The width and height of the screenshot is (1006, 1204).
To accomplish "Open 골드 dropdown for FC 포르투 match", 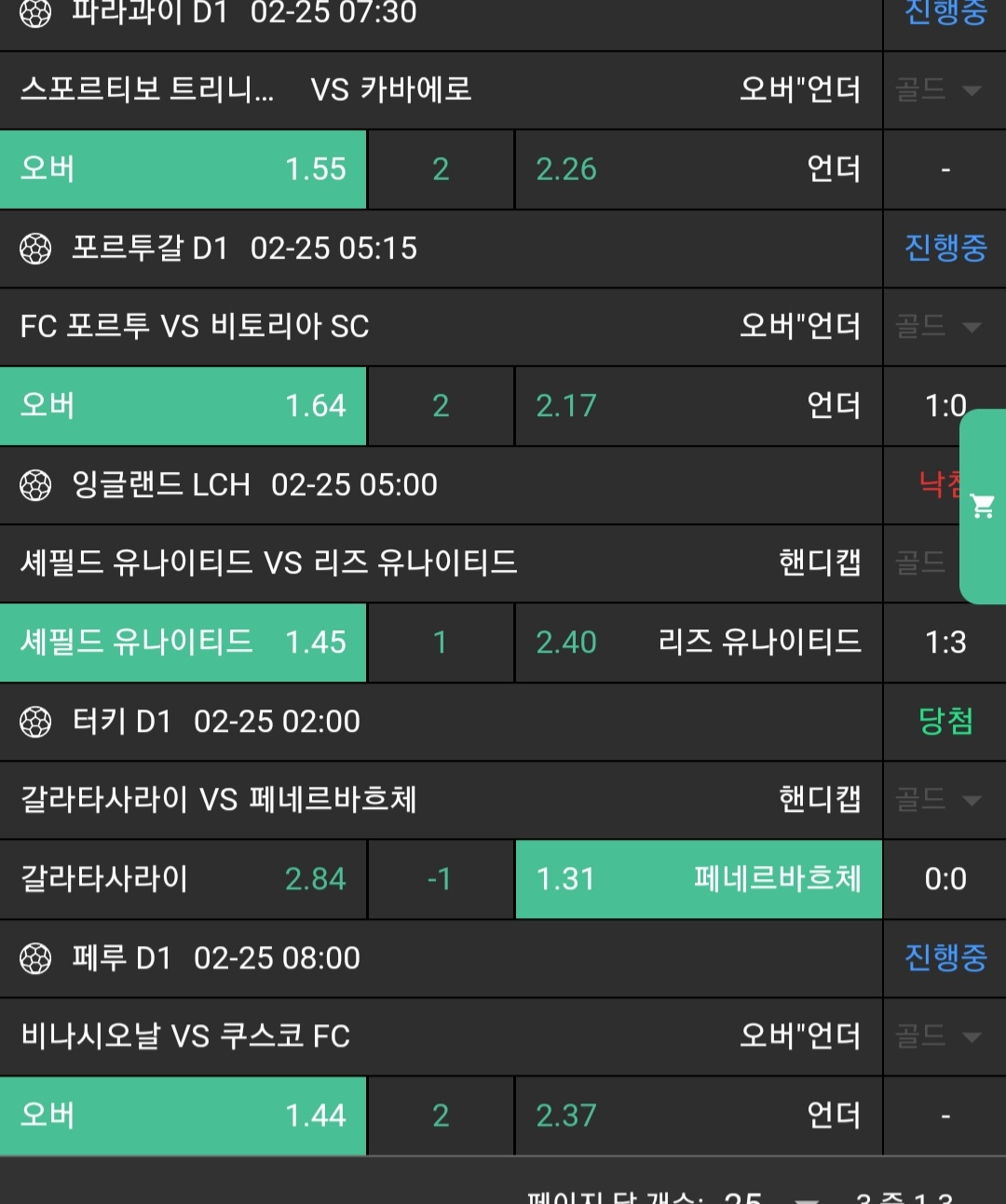I will [939, 327].
